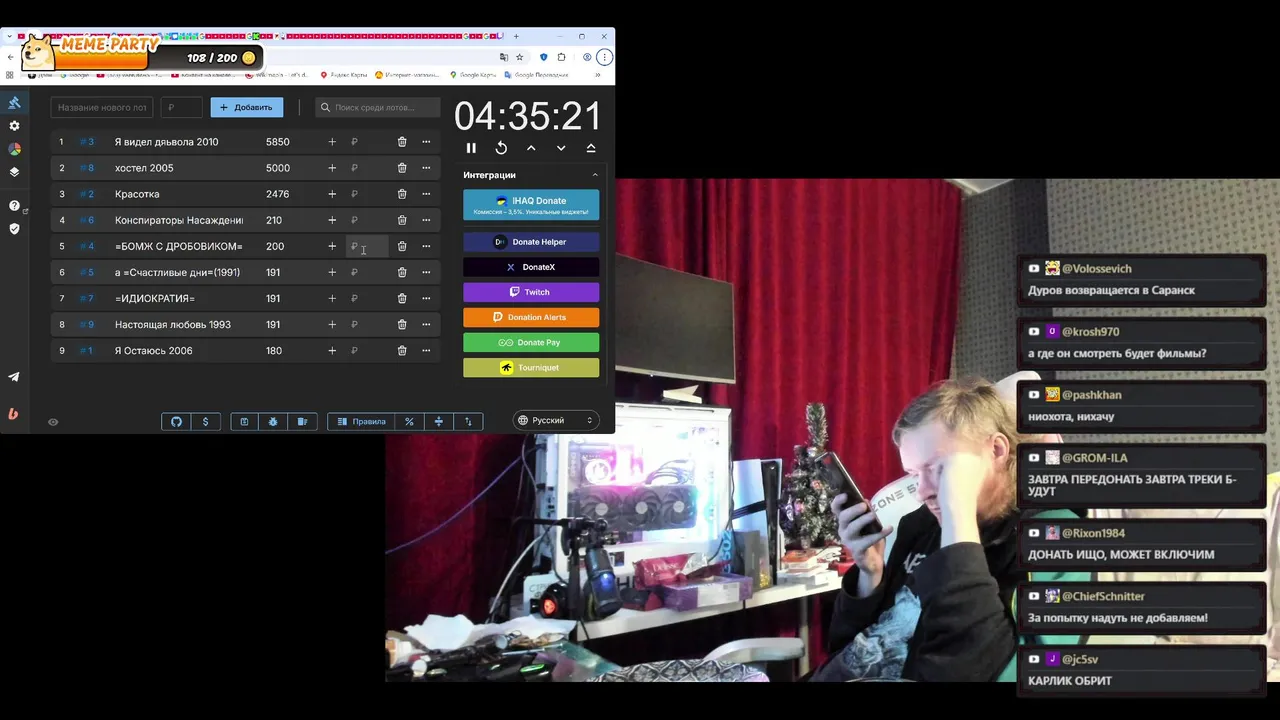Click the divide symbol toolbar icon
Image resolution: width=1280 pixels, height=720 pixels.
(x=438, y=422)
